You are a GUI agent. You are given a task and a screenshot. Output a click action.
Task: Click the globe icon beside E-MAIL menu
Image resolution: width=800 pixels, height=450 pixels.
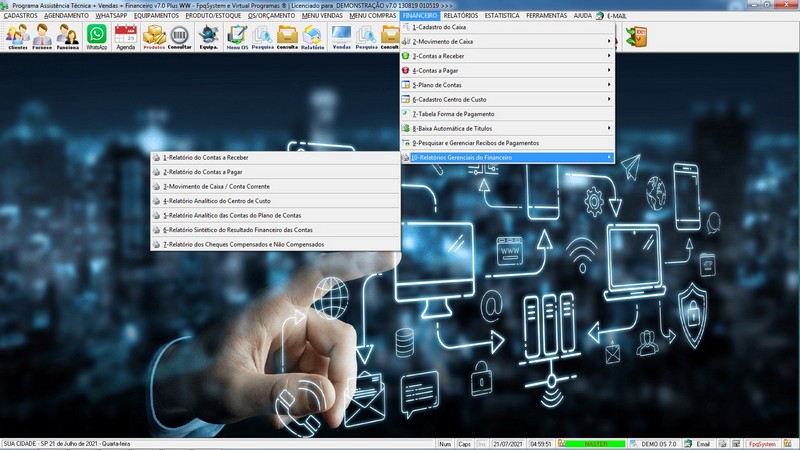(x=600, y=16)
